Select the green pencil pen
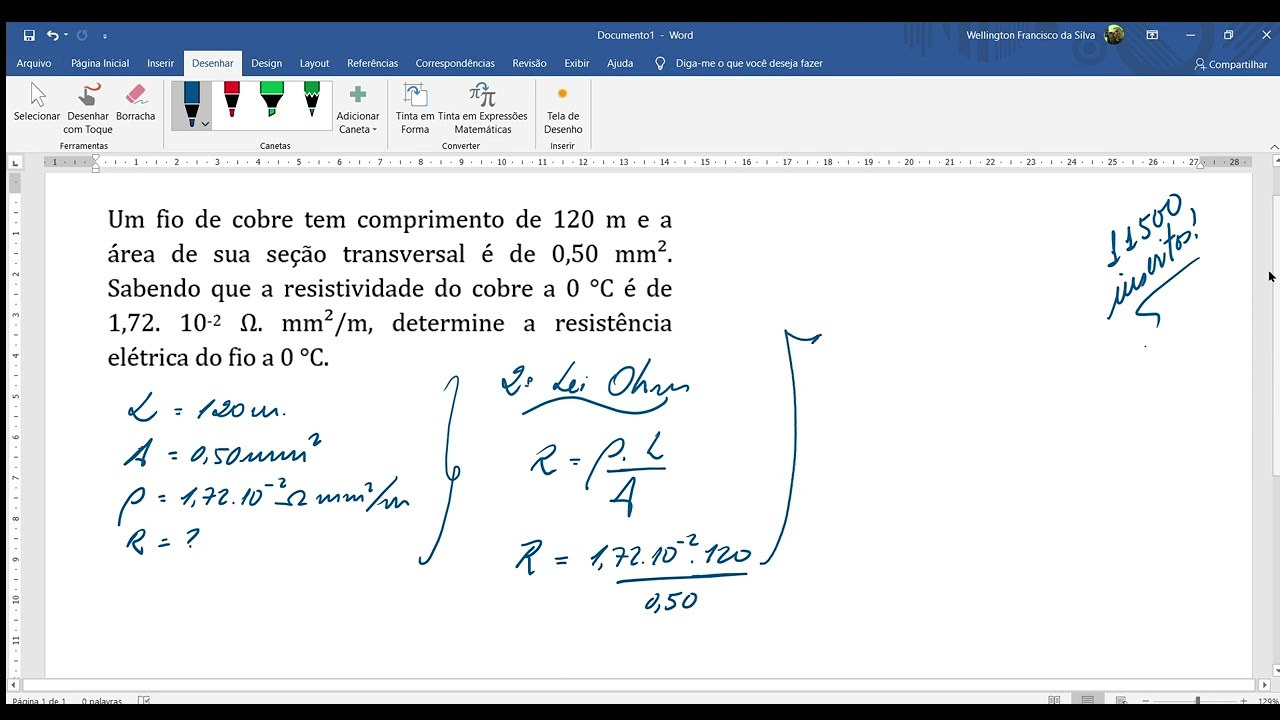The width and height of the screenshot is (1280, 720). point(311,99)
